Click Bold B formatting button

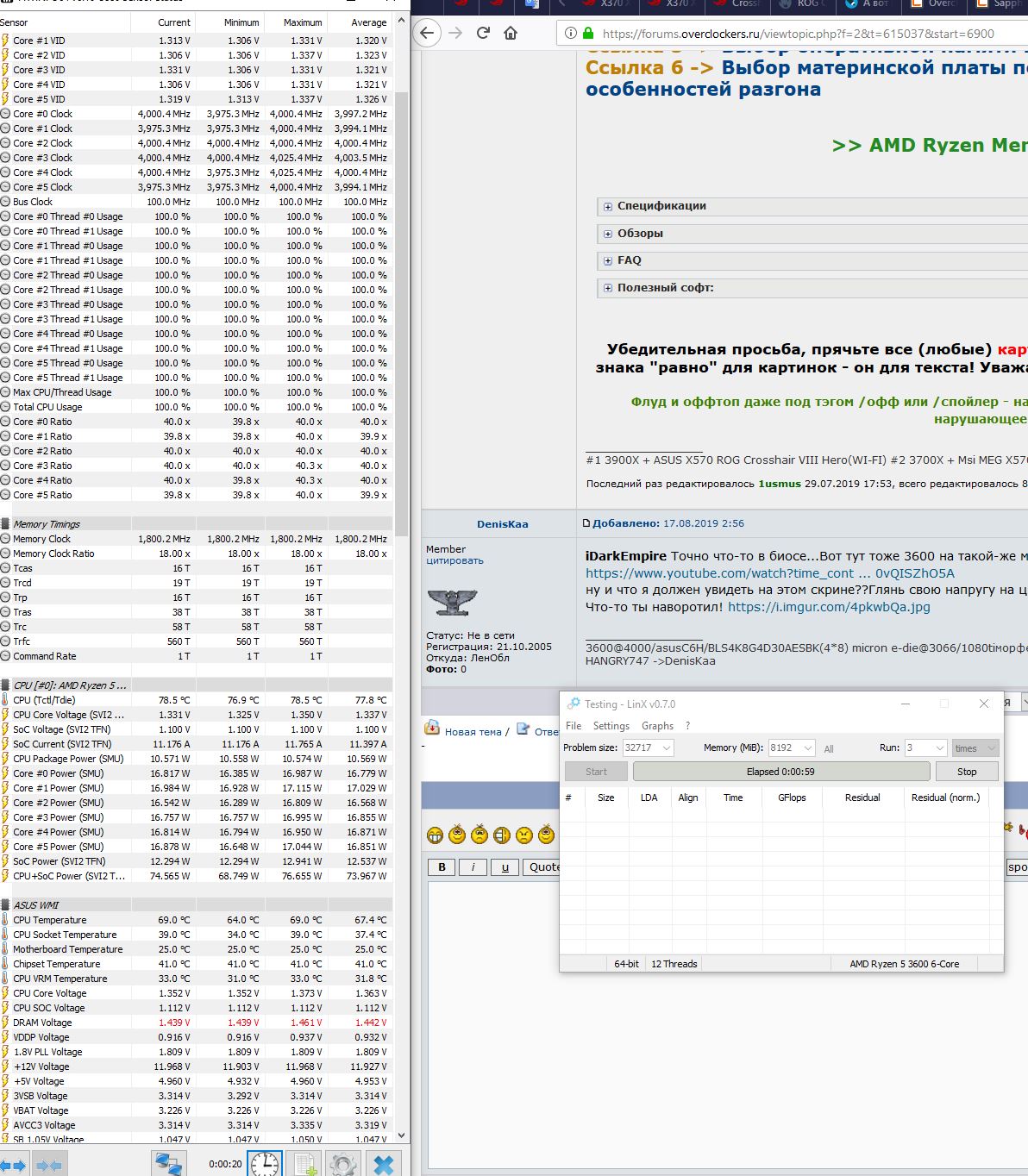(442, 867)
